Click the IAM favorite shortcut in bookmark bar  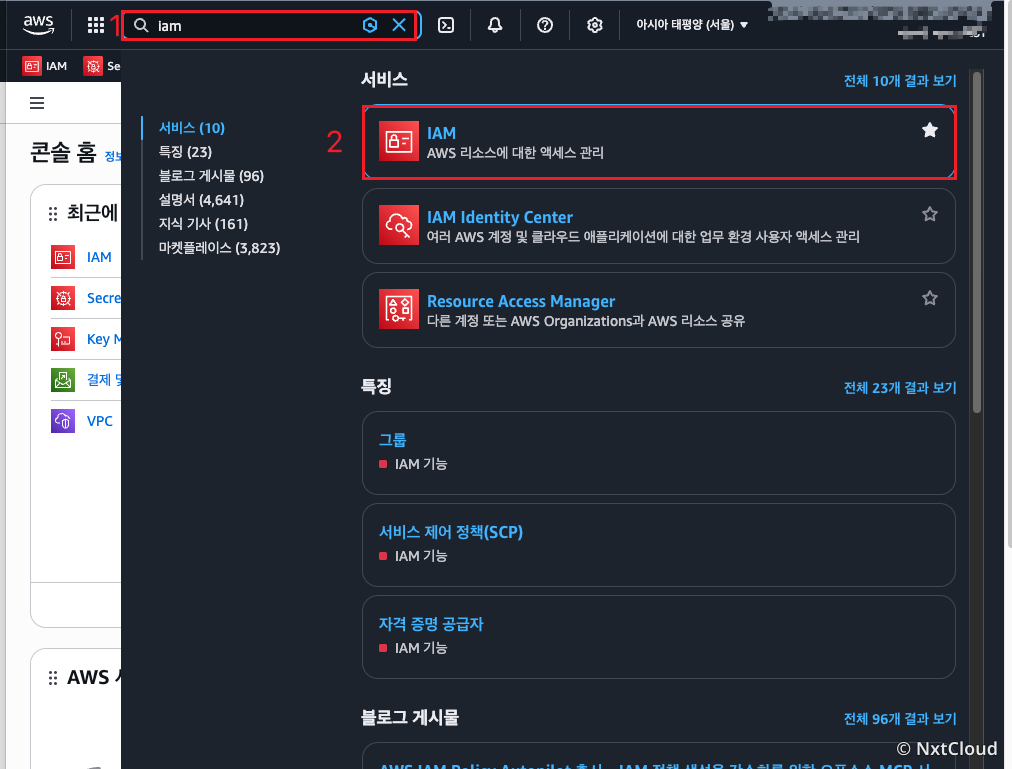(45, 66)
